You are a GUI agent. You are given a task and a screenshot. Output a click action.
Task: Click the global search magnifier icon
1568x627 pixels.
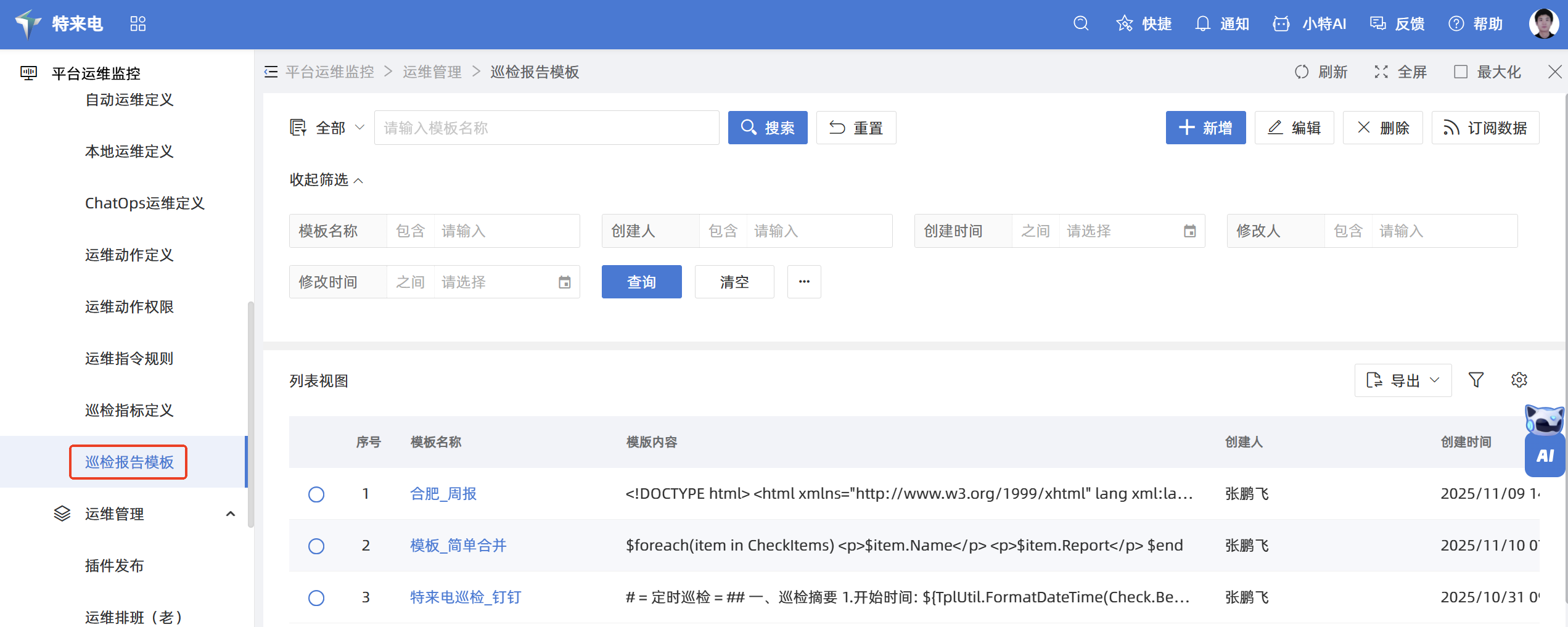pos(1080,24)
